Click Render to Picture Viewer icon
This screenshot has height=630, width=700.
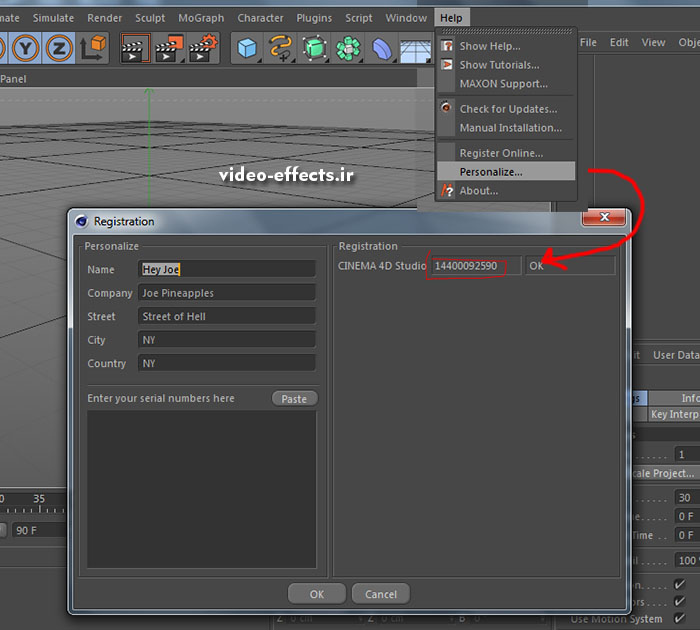pos(169,48)
